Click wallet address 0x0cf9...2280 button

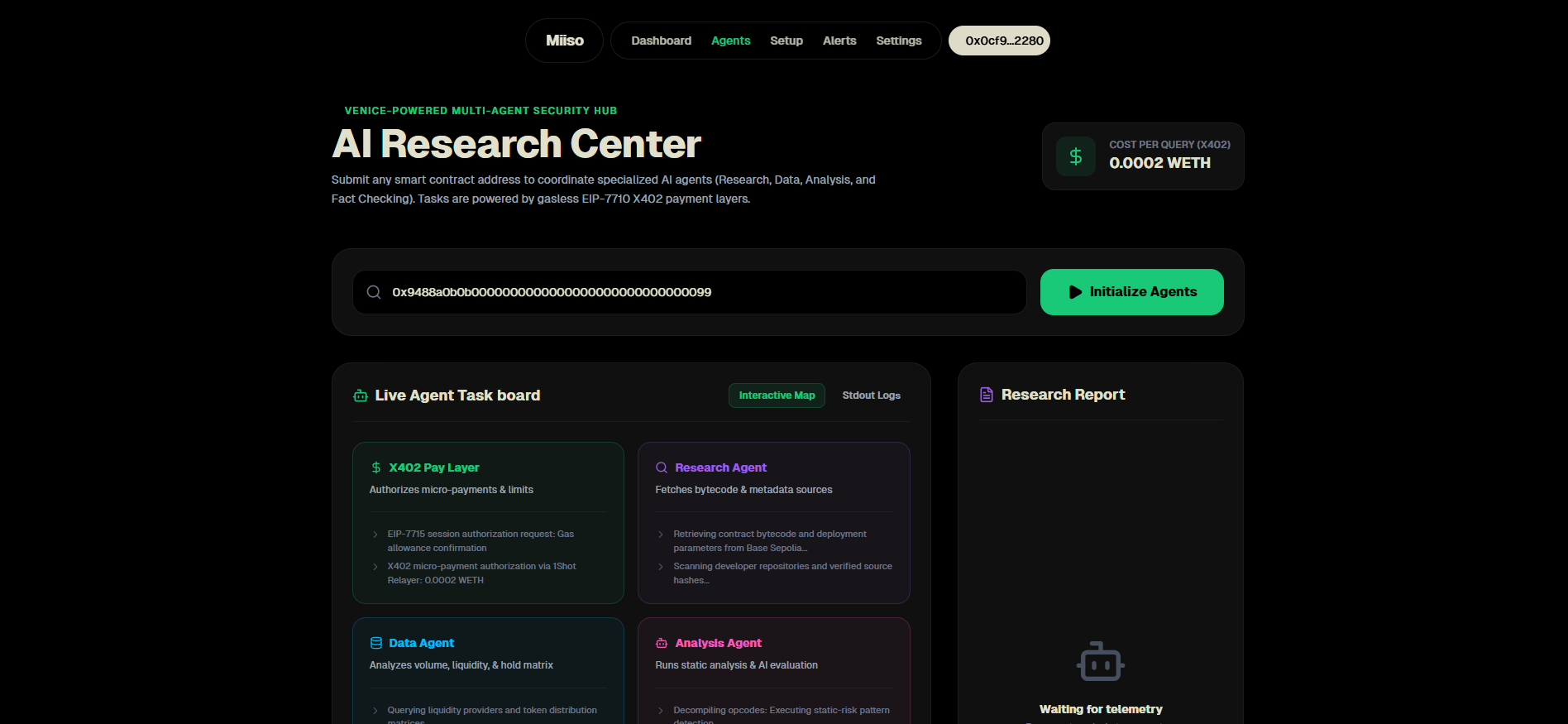point(999,41)
